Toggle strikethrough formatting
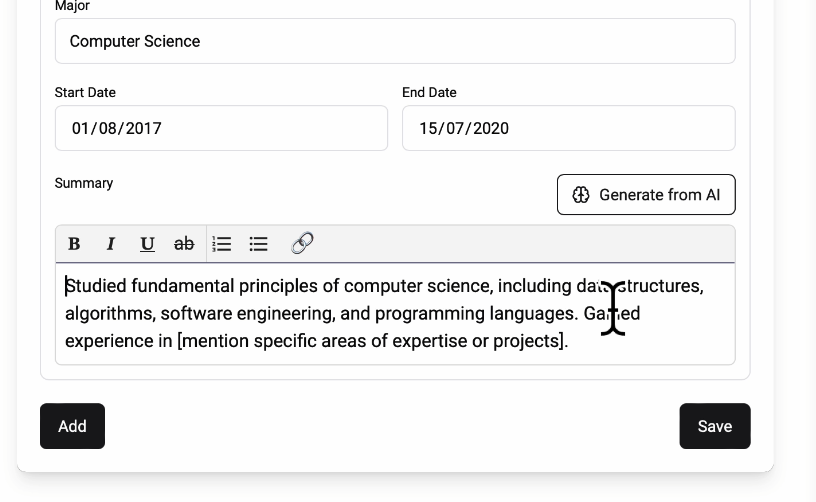The image size is (816, 502). (184, 243)
